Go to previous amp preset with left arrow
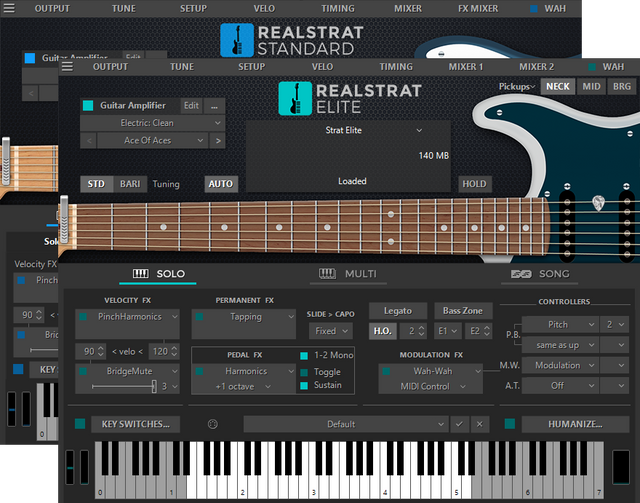Image resolution: width=640 pixels, height=503 pixels. 87,140
